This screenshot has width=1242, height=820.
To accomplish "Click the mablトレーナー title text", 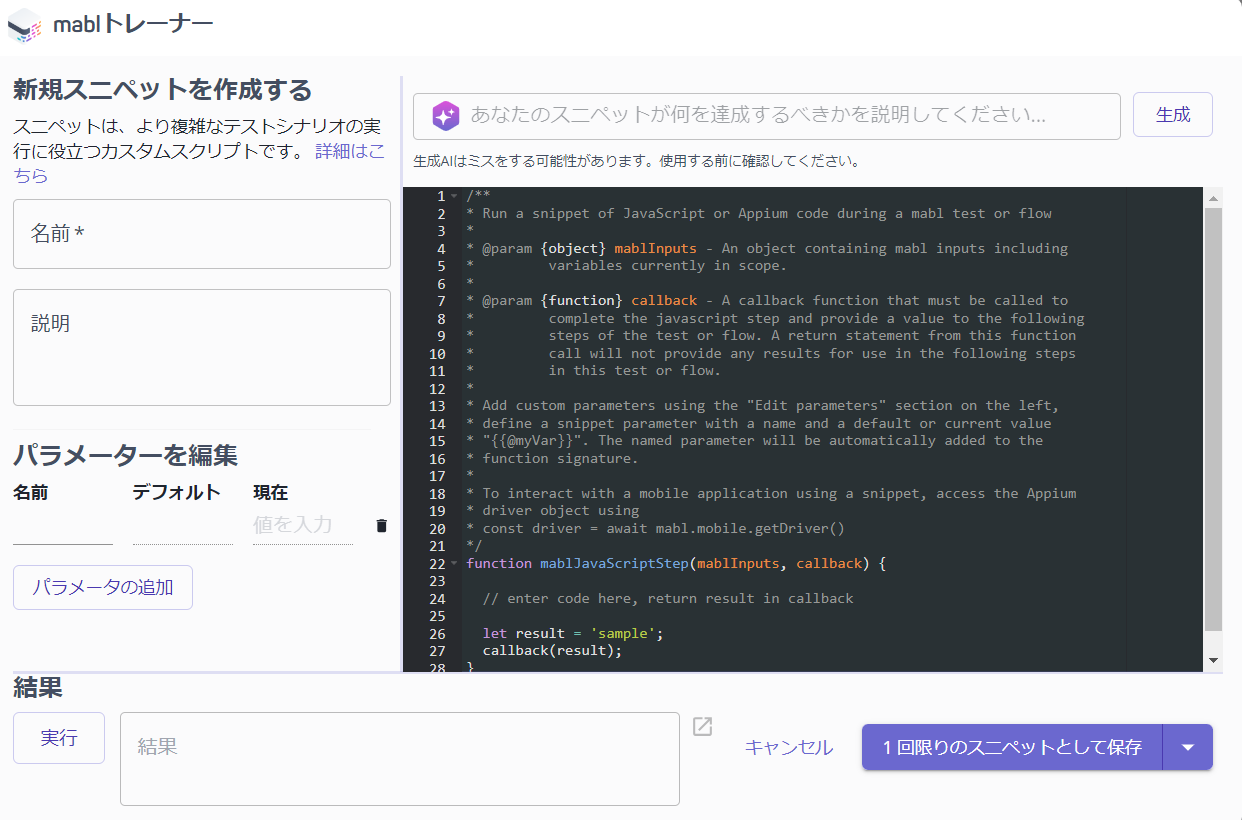I will 133,24.
